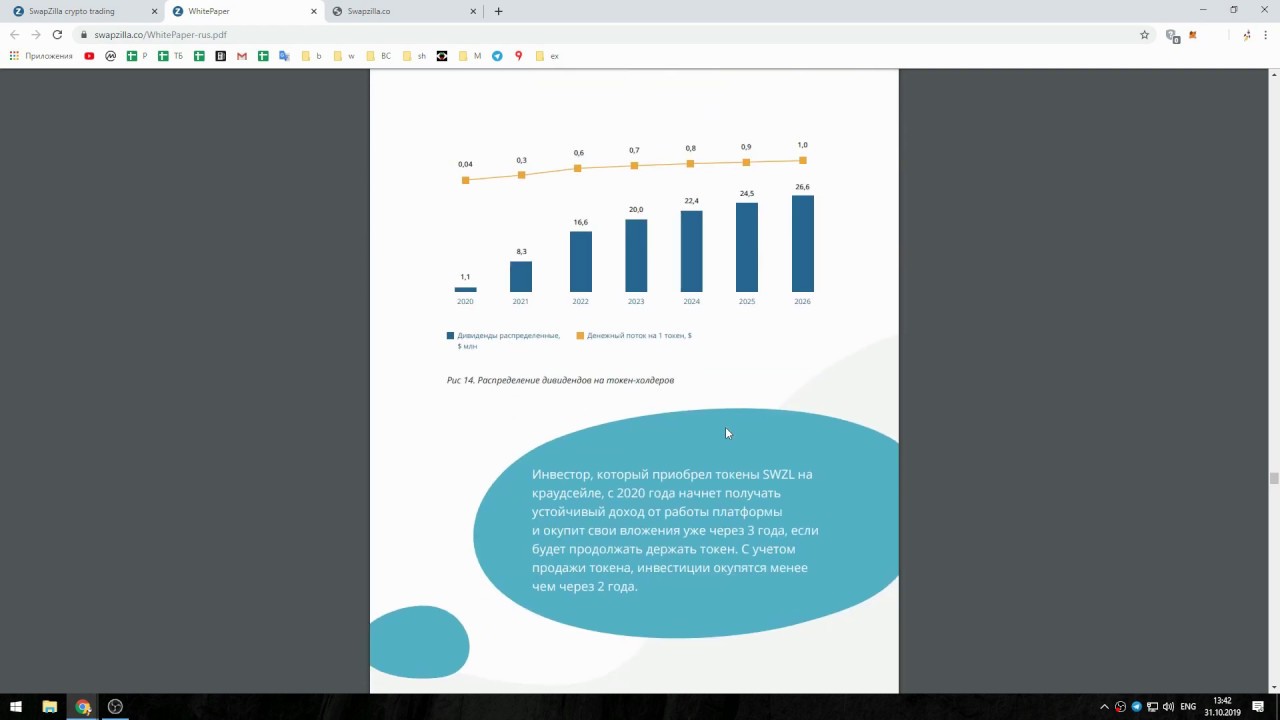Screen dimensions: 1280x720
Task: Click the PDF vertical scrollbar thumb
Action: (x=1274, y=478)
